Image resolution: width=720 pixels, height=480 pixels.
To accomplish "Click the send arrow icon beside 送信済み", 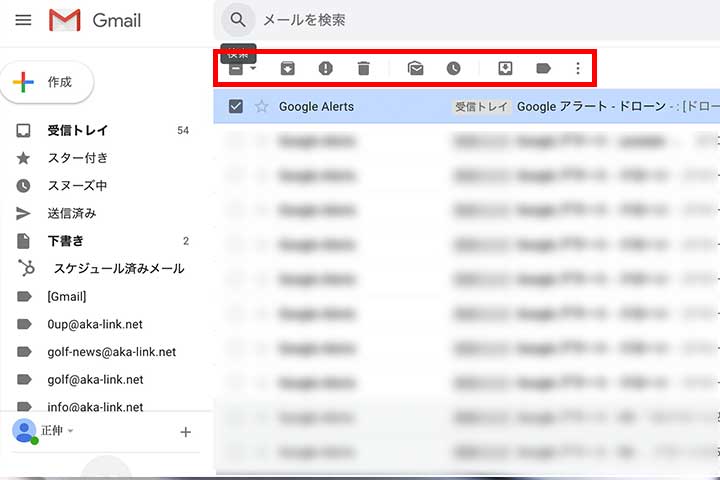I will pyautogui.click(x=23, y=213).
